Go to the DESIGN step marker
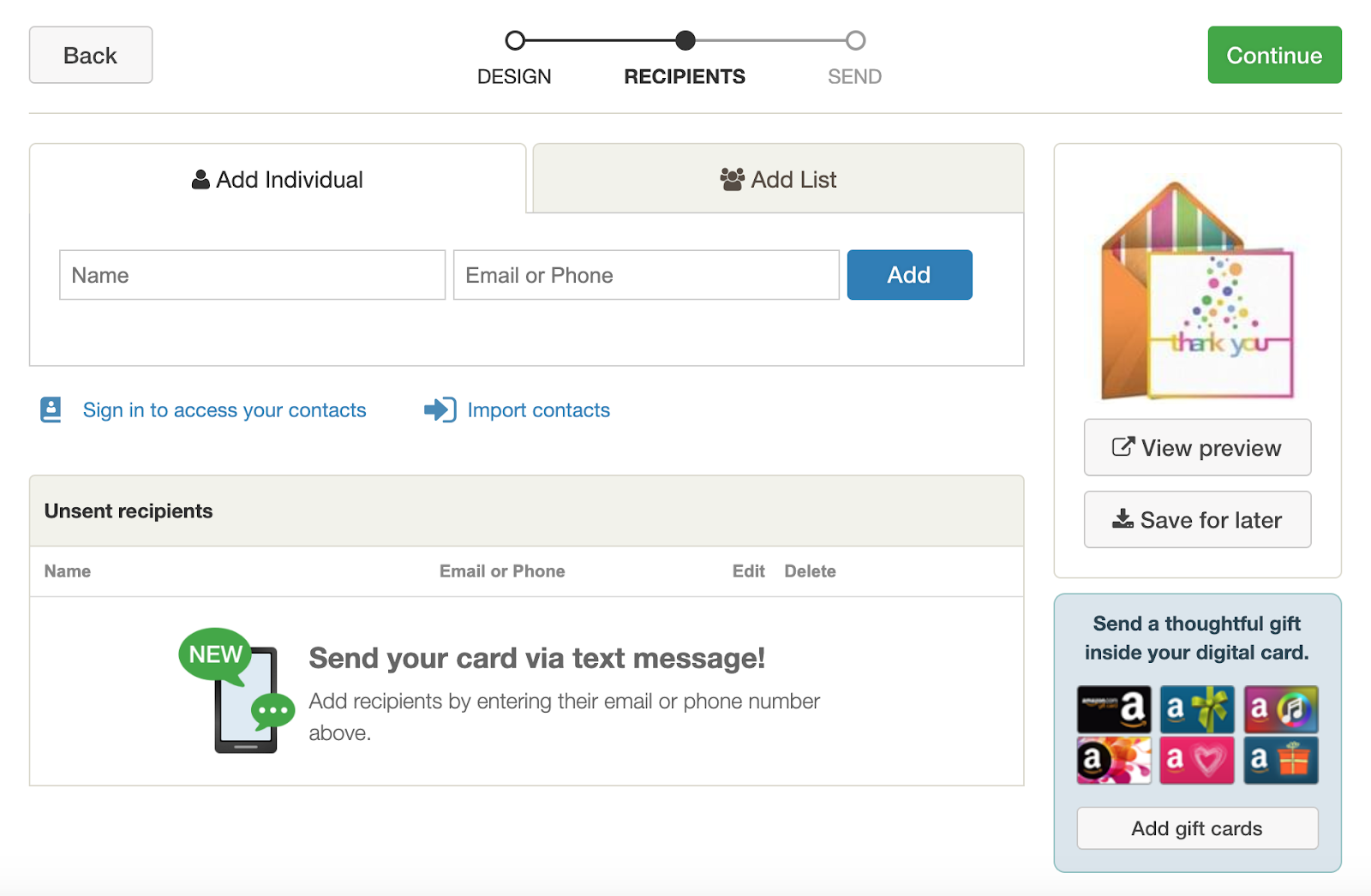This screenshot has height=896, width=1371. coord(514,40)
